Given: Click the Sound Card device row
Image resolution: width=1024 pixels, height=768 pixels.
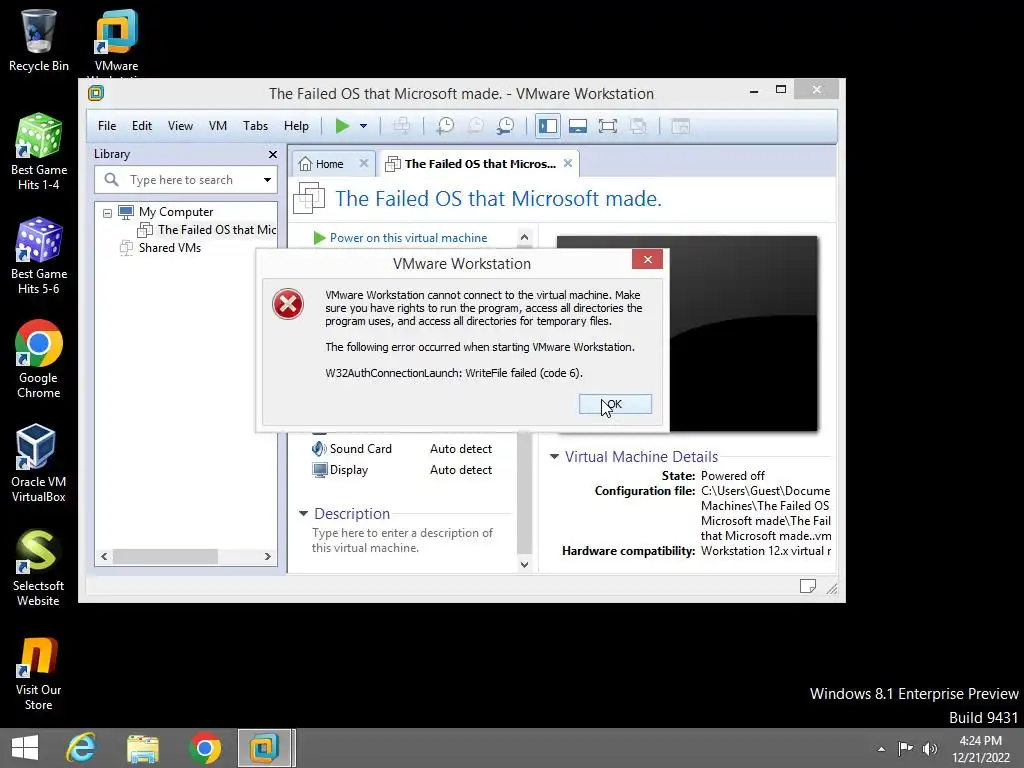Looking at the screenshot, I should tap(402, 449).
